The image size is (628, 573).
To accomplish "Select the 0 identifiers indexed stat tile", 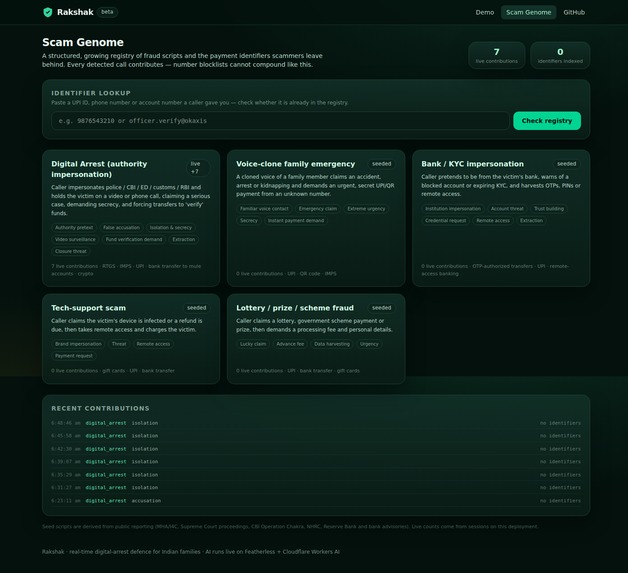I will (x=560, y=55).
